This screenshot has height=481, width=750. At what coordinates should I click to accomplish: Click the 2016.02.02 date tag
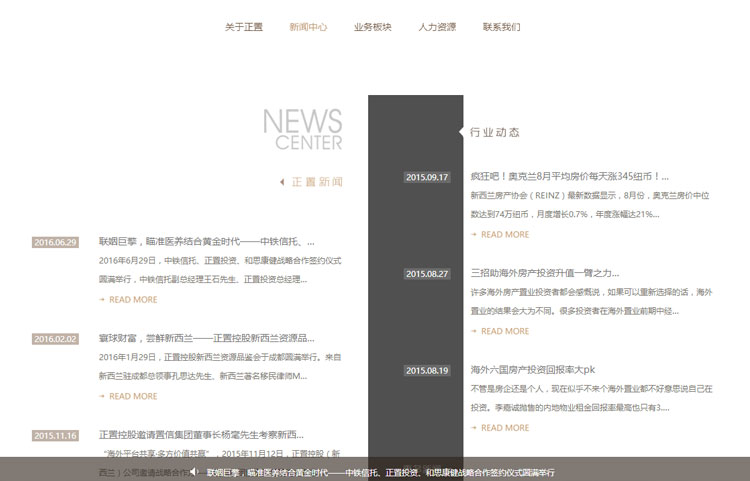[55, 339]
